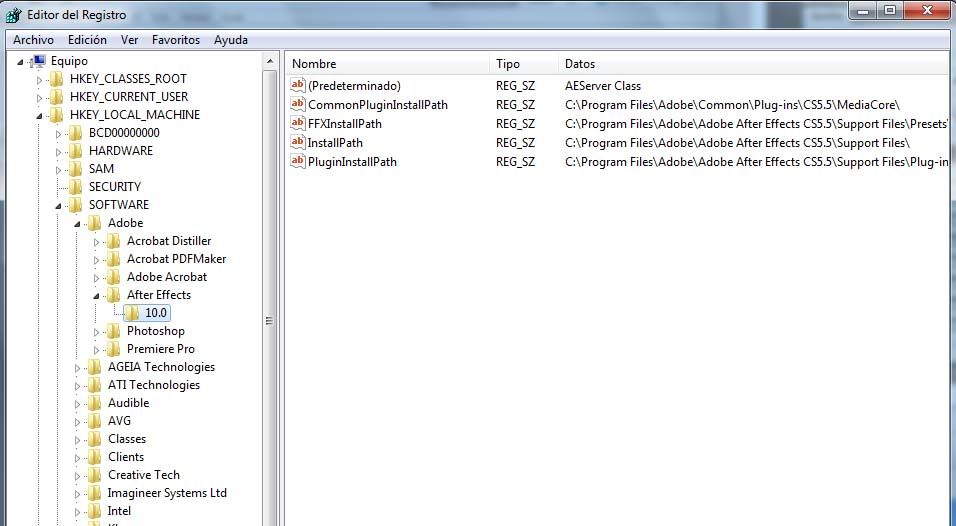Image resolution: width=956 pixels, height=526 pixels.
Task: Expand the Premiere Pro key
Action: click(96, 350)
